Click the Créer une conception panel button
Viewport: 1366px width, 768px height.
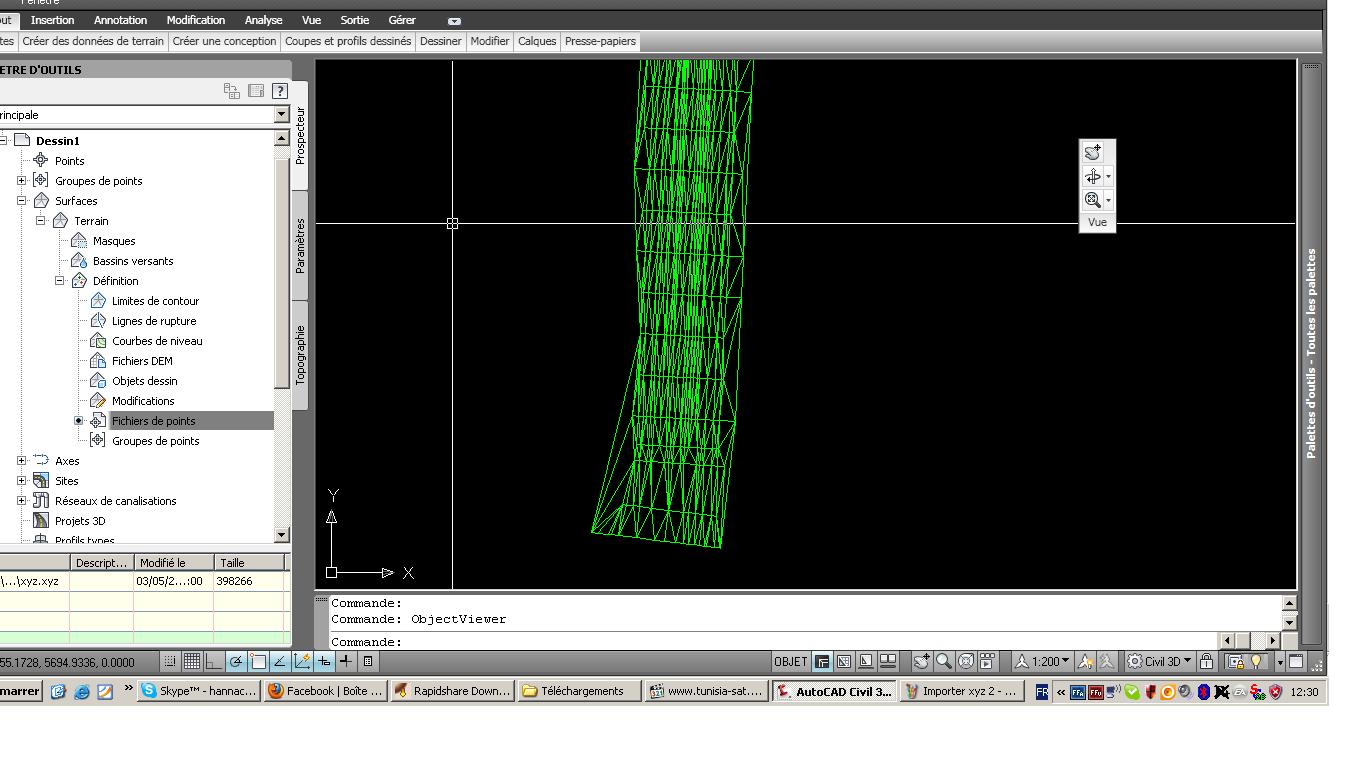[x=224, y=41]
